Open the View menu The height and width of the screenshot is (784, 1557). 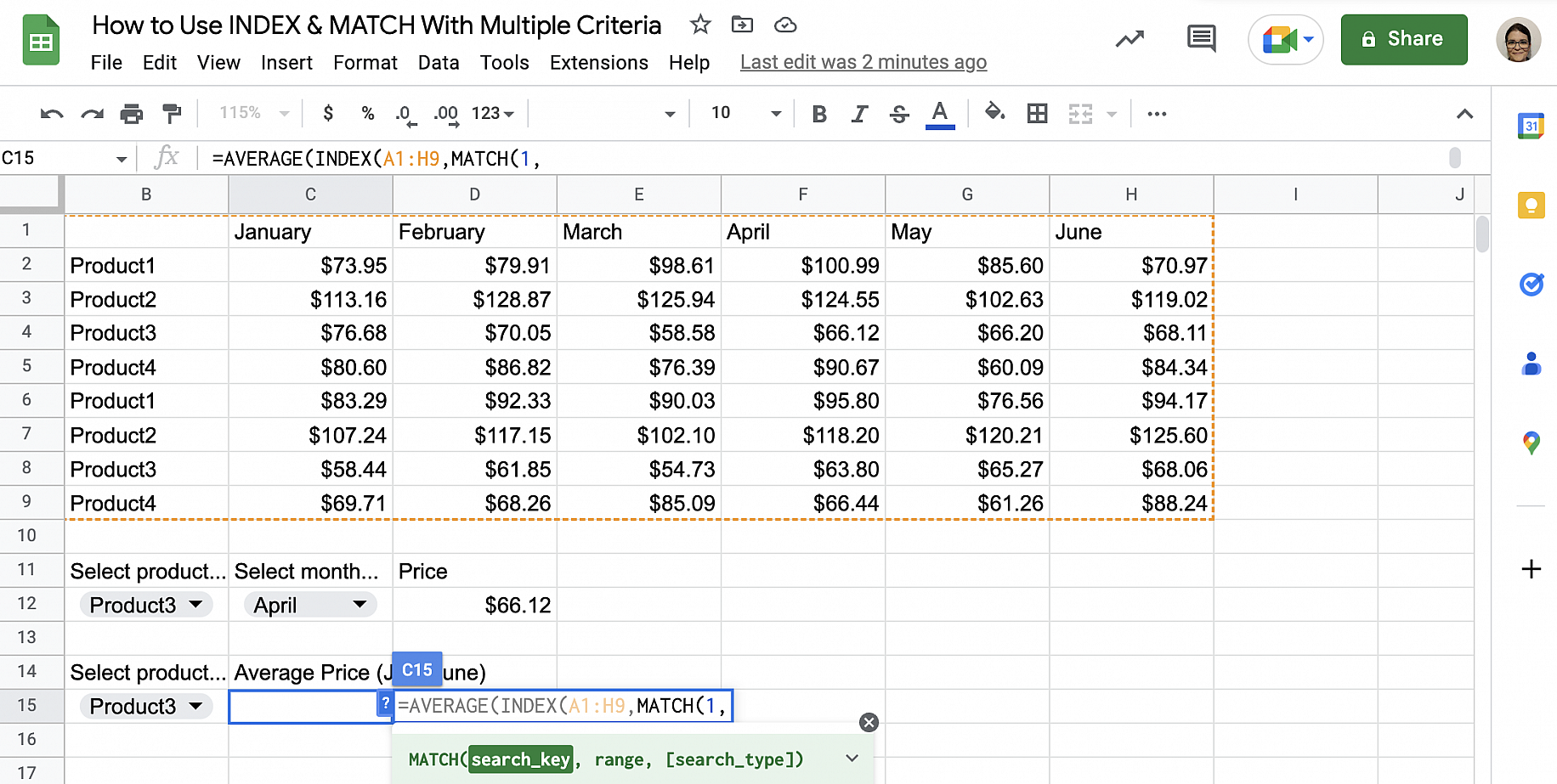218,63
